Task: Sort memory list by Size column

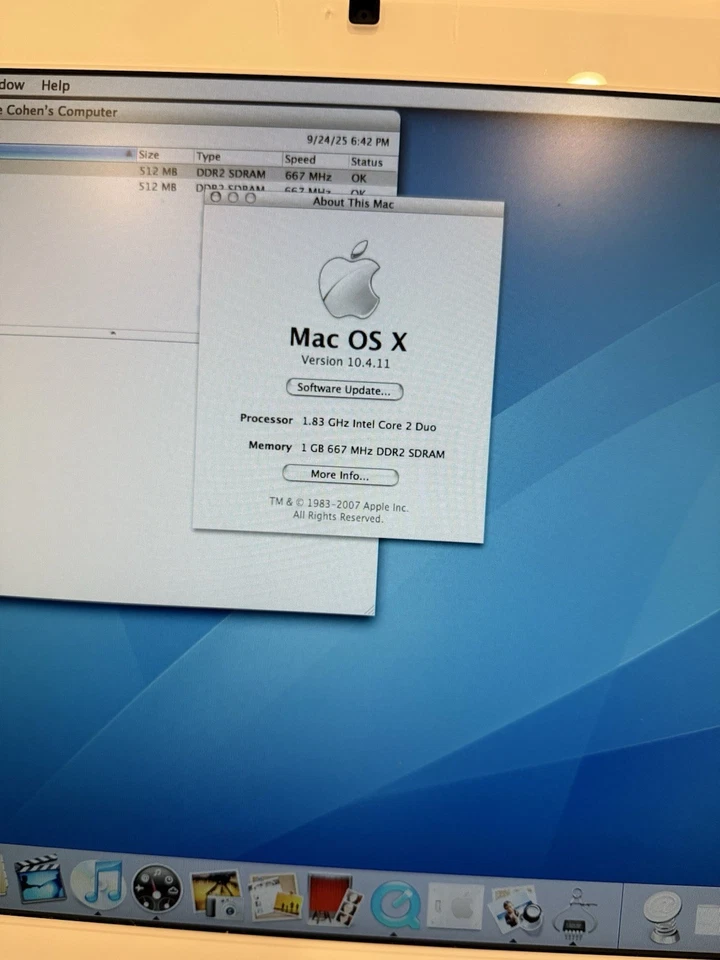Action: point(164,155)
